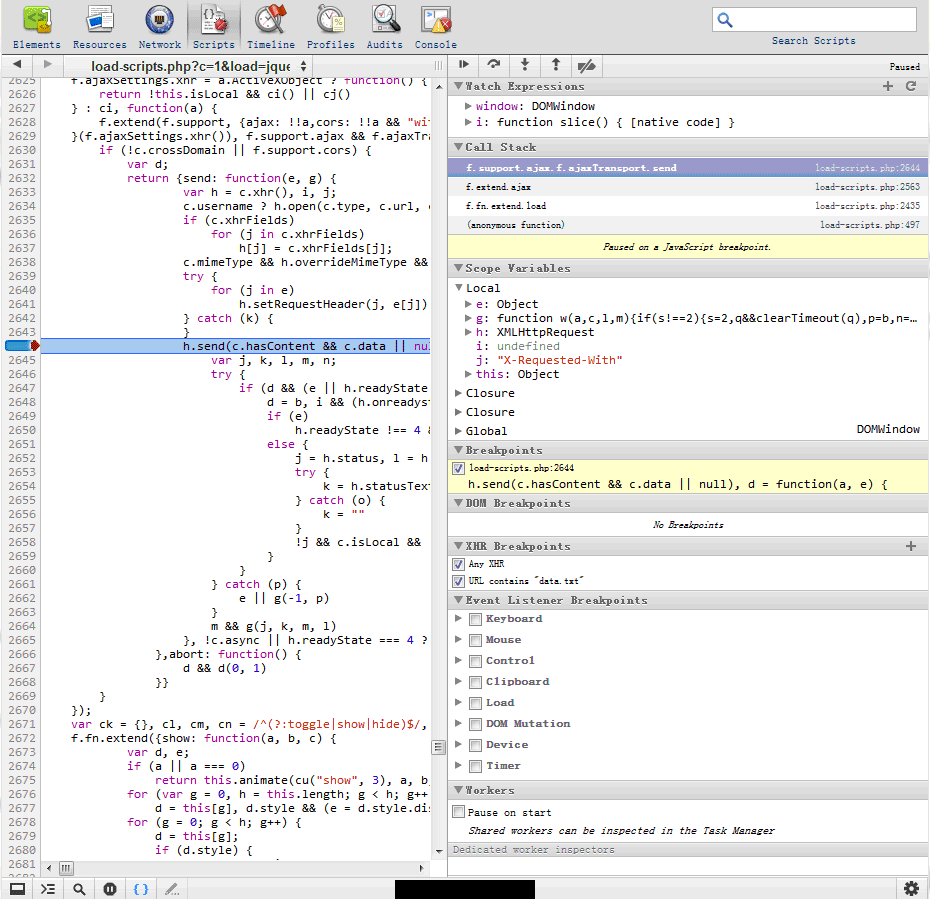Image resolution: width=930 pixels, height=899 pixels.
Task: Show the console drawer
Action: (47, 889)
